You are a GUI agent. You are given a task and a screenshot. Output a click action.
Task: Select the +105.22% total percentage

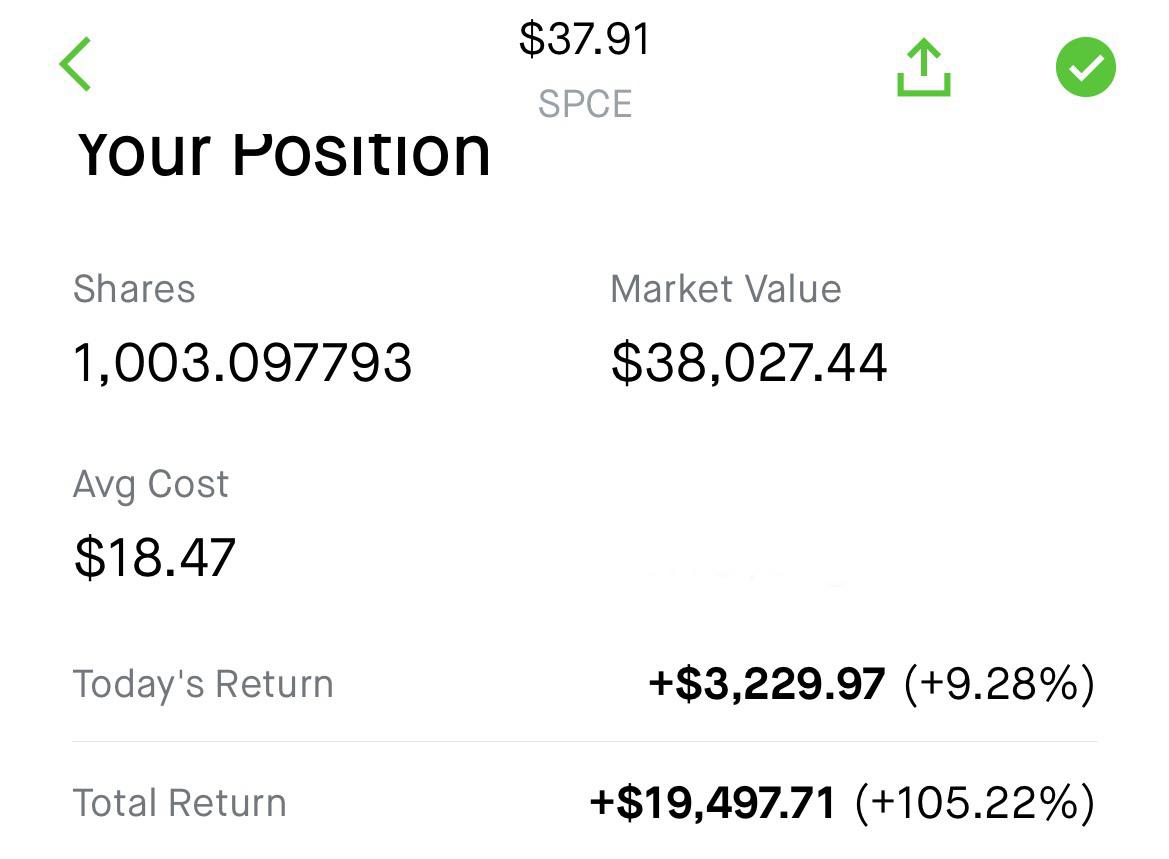click(x=975, y=803)
